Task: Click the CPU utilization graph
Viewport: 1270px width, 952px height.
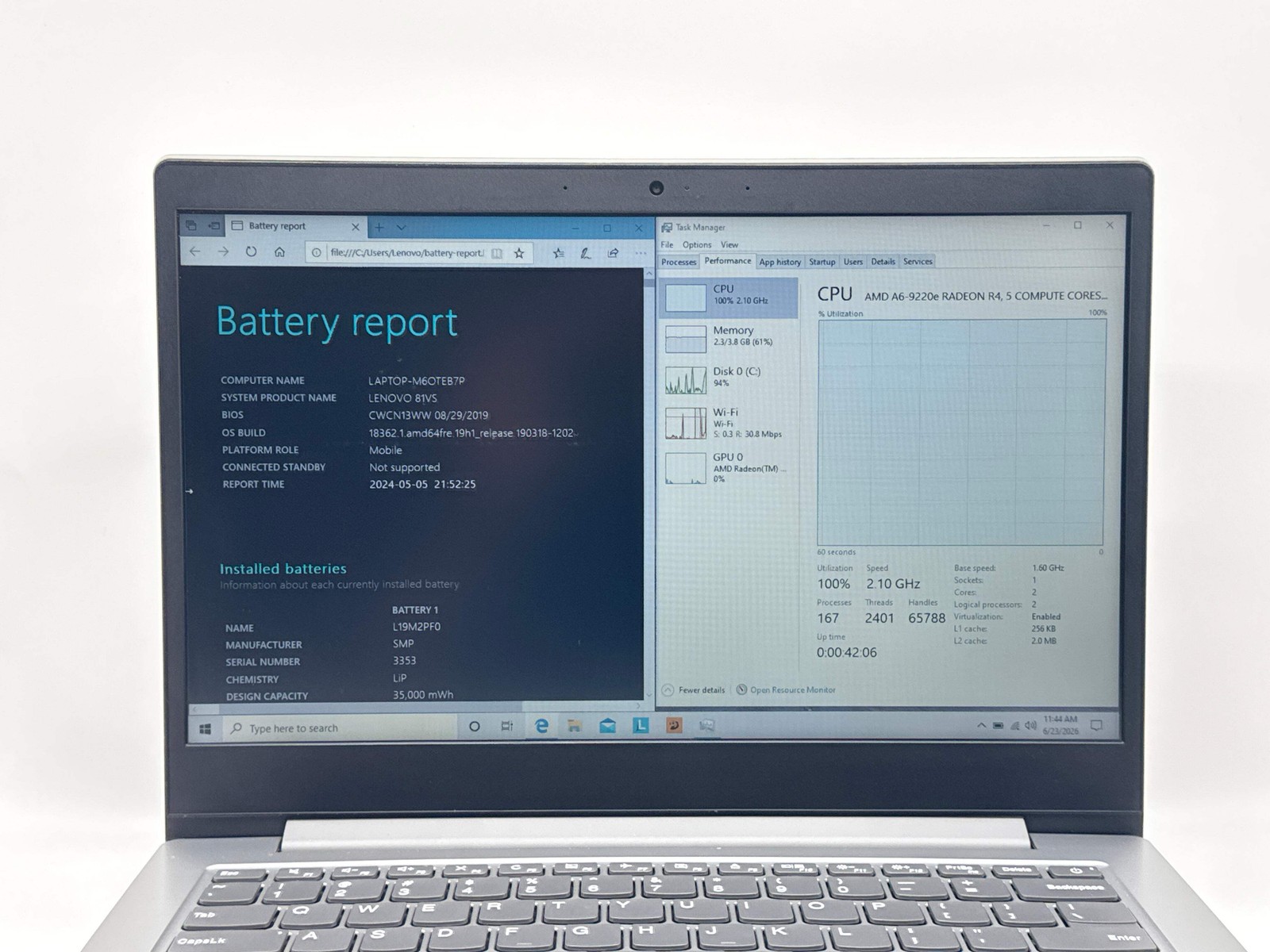Action: (x=960, y=432)
